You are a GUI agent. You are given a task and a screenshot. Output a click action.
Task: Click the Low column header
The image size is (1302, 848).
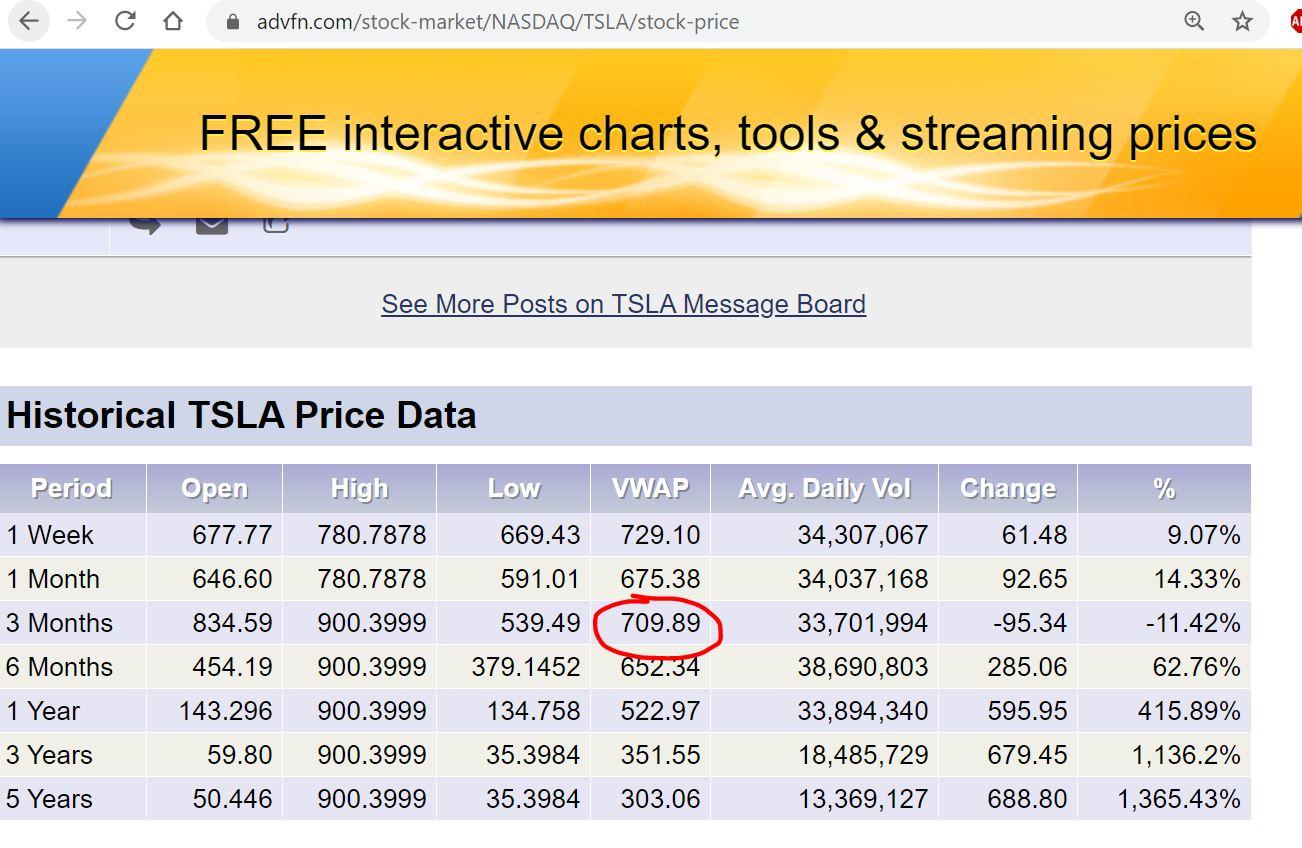(x=513, y=489)
